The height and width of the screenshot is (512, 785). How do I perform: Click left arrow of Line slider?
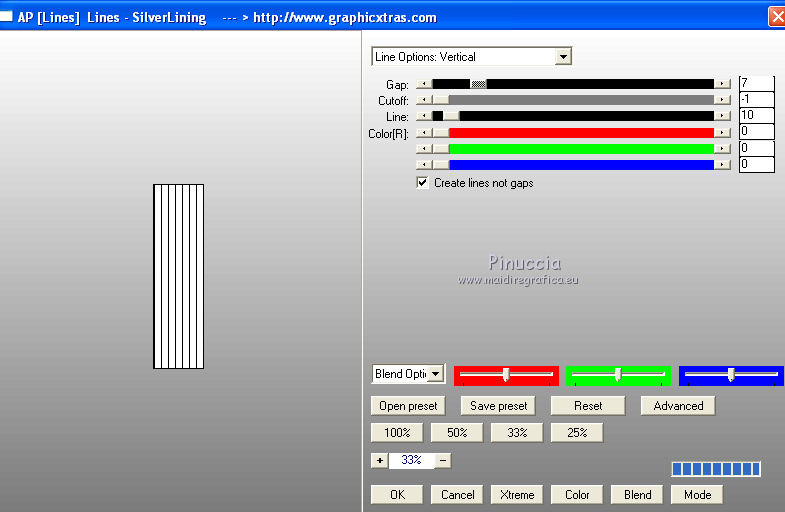point(424,116)
